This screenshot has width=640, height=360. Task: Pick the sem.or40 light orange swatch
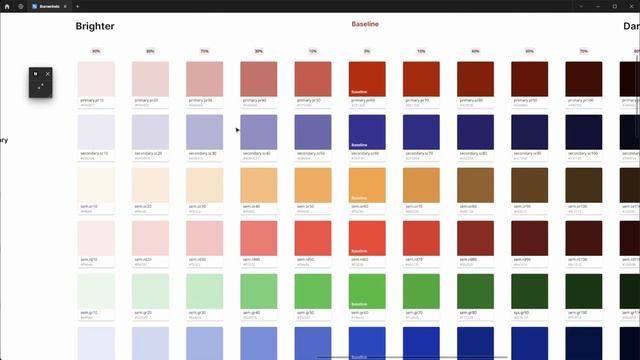(x=259, y=185)
